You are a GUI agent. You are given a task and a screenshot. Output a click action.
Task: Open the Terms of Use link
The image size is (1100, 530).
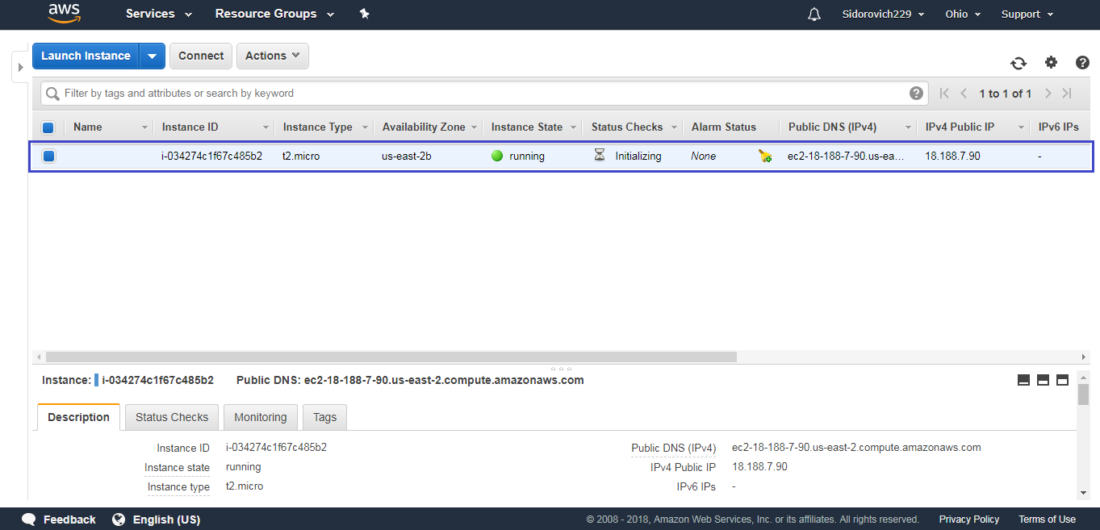click(x=1047, y=519)
